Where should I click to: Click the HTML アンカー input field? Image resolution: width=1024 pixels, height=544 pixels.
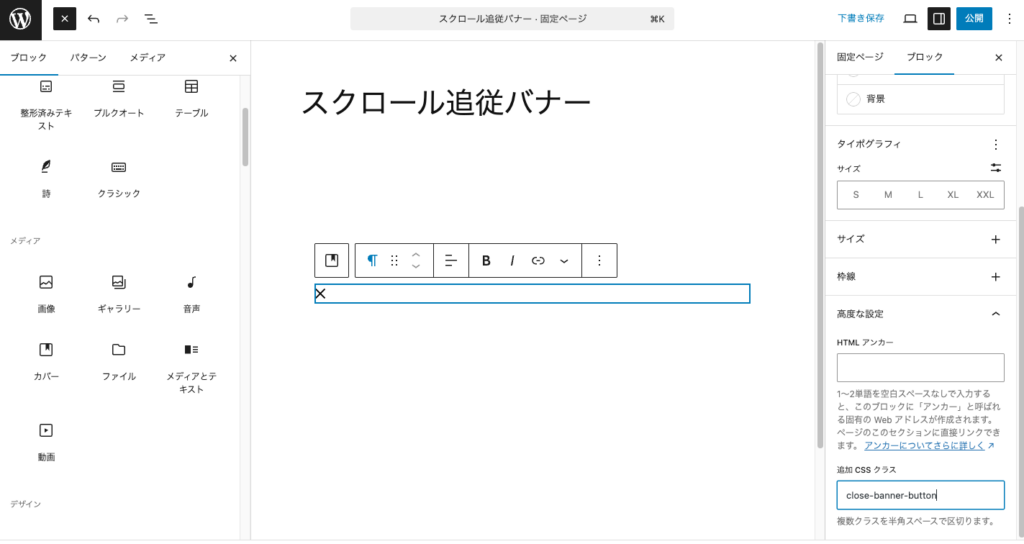pyautogui.click(x=920, y=367)
